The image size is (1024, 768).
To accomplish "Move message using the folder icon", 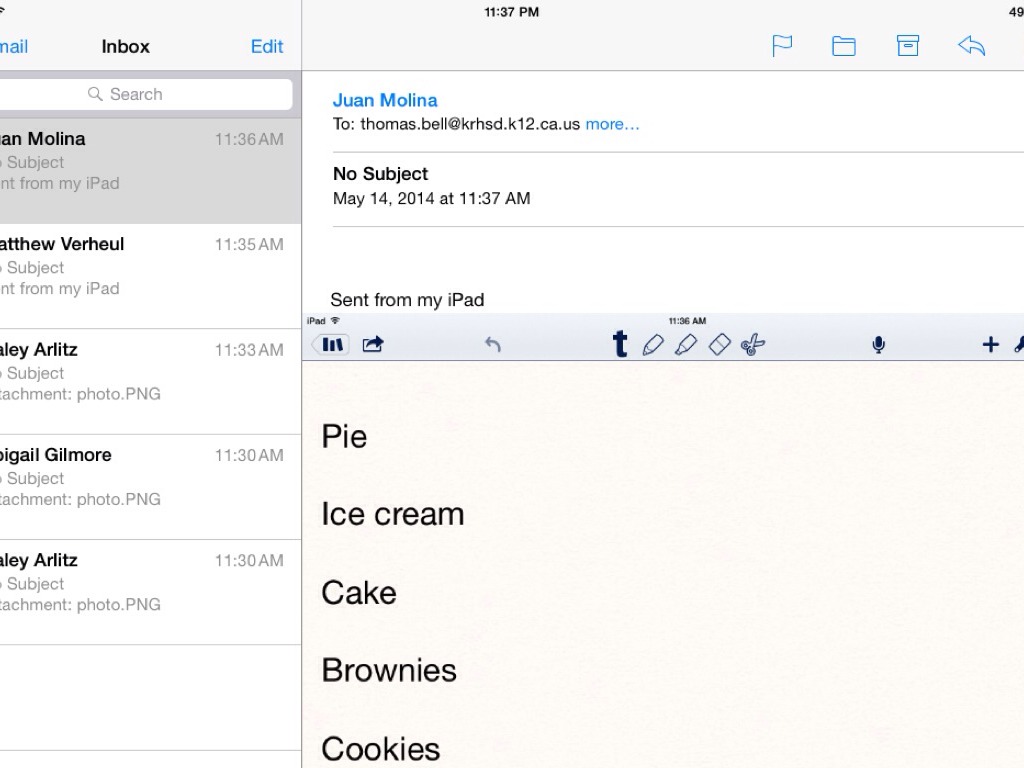I will point(844,46).
